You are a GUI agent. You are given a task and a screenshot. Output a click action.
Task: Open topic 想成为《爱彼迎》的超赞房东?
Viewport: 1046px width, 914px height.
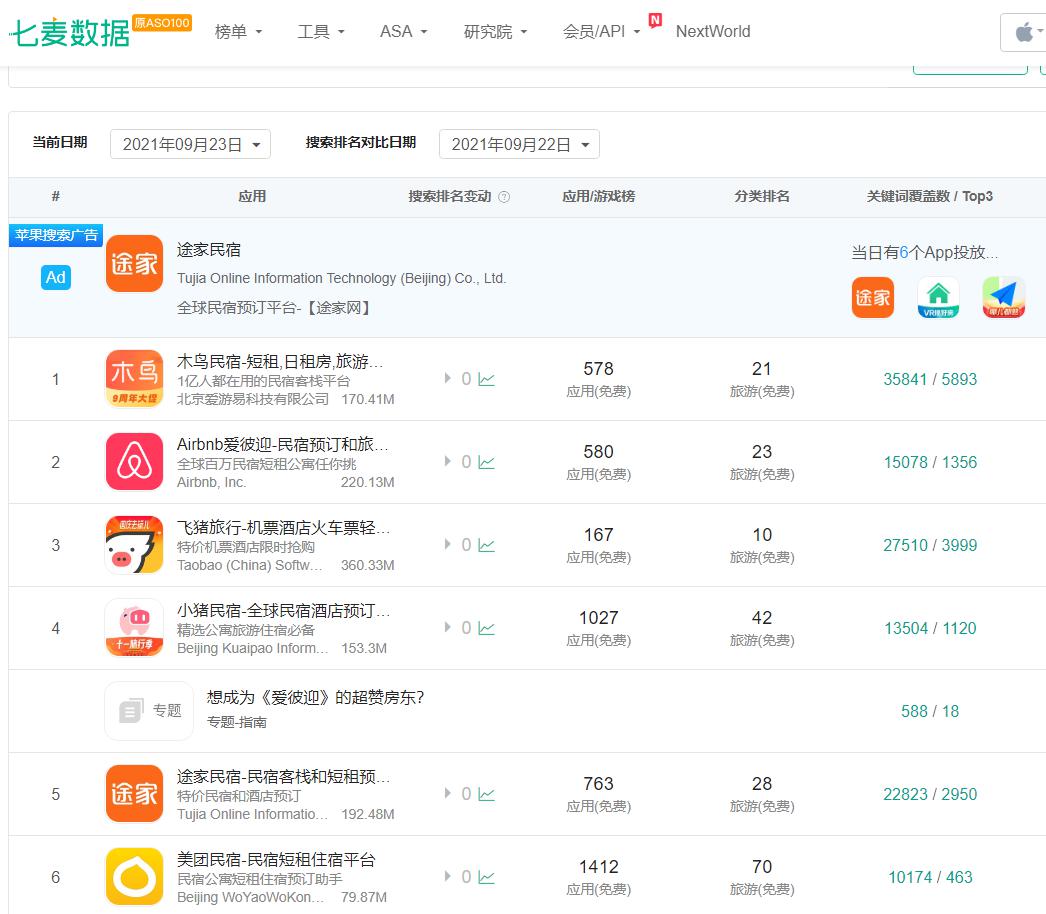[316, 697]
